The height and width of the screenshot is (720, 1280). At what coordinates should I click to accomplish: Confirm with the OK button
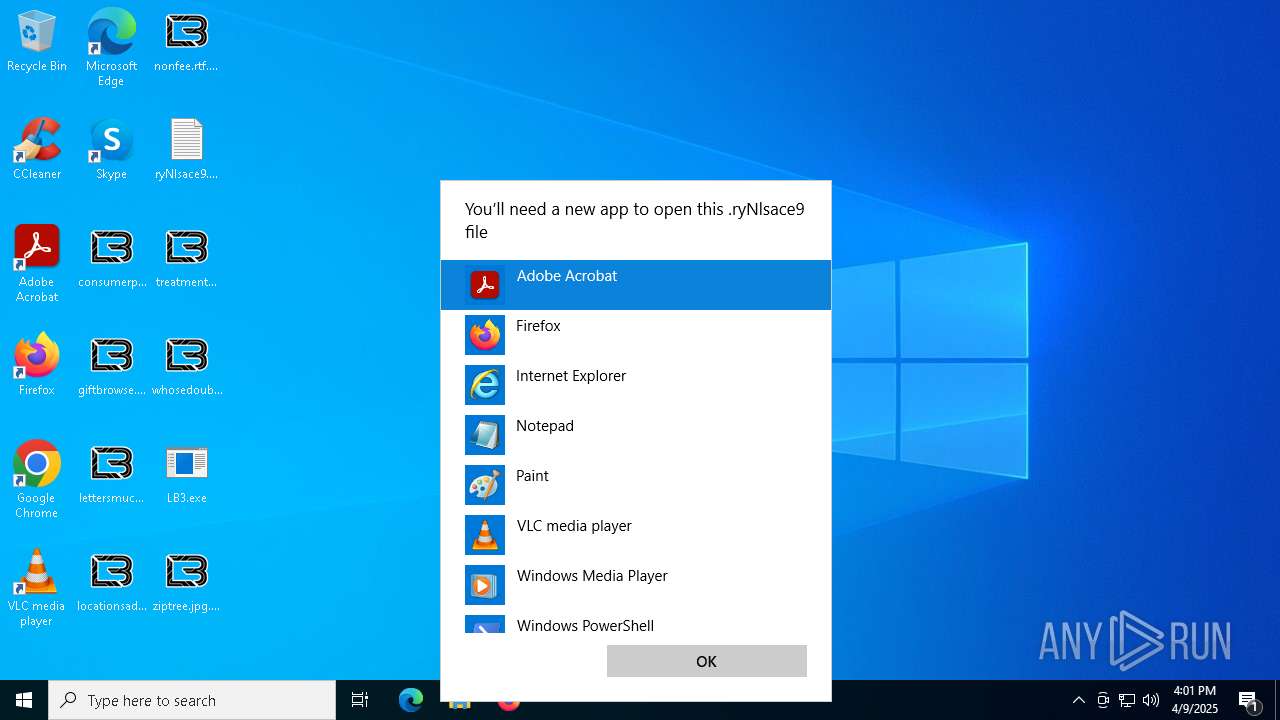[706, 661]
